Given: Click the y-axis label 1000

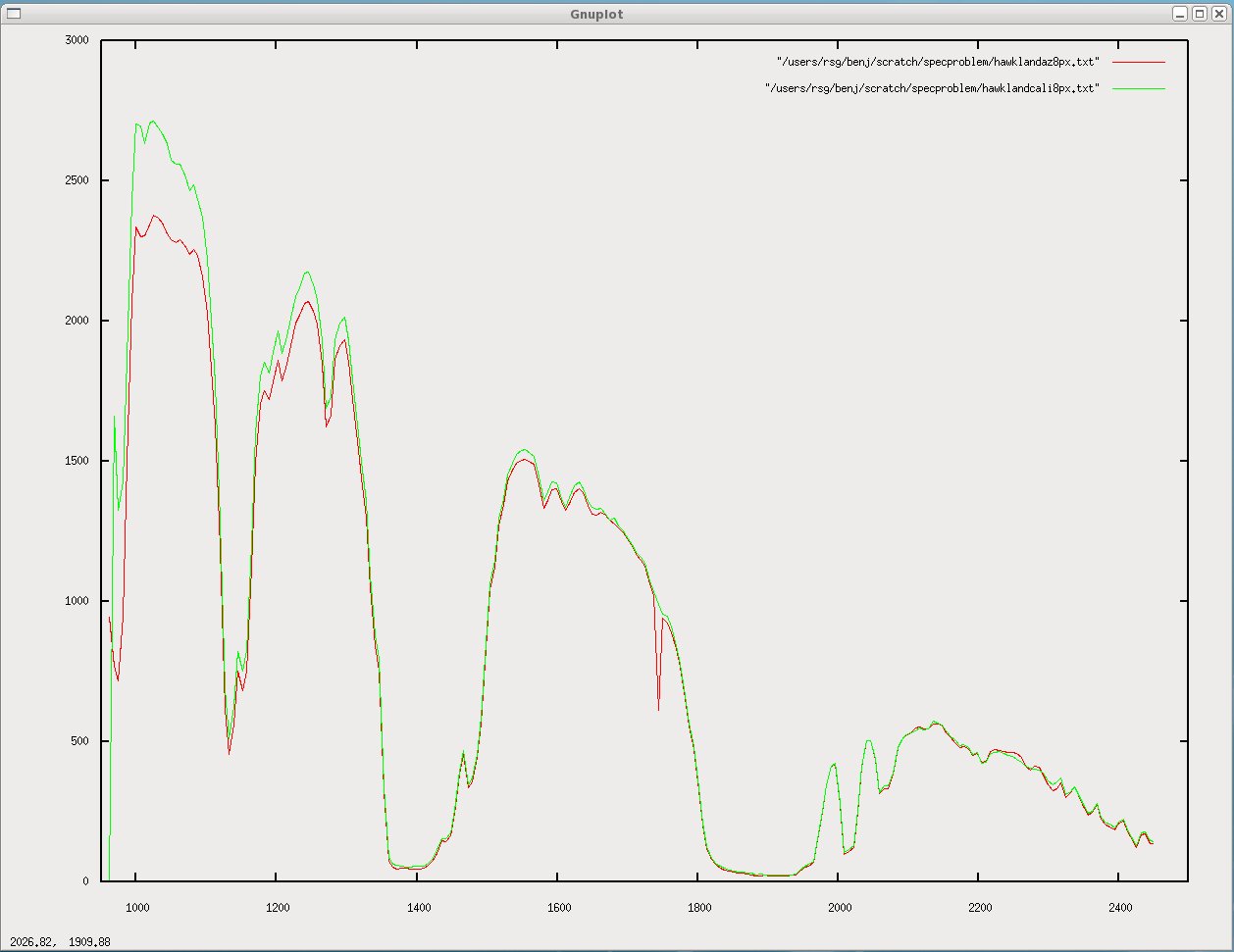Looking at the screenshot, I should [77, 601].
